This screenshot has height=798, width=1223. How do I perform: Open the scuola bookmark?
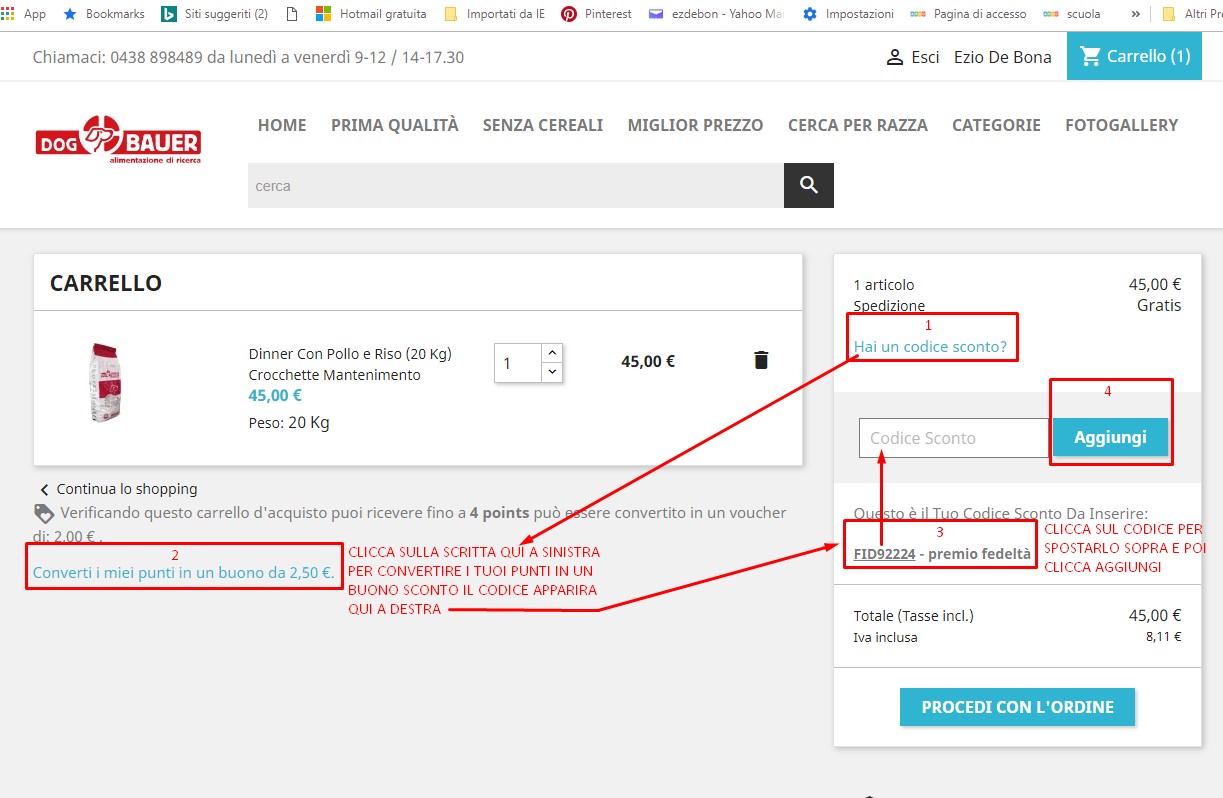1072,14
